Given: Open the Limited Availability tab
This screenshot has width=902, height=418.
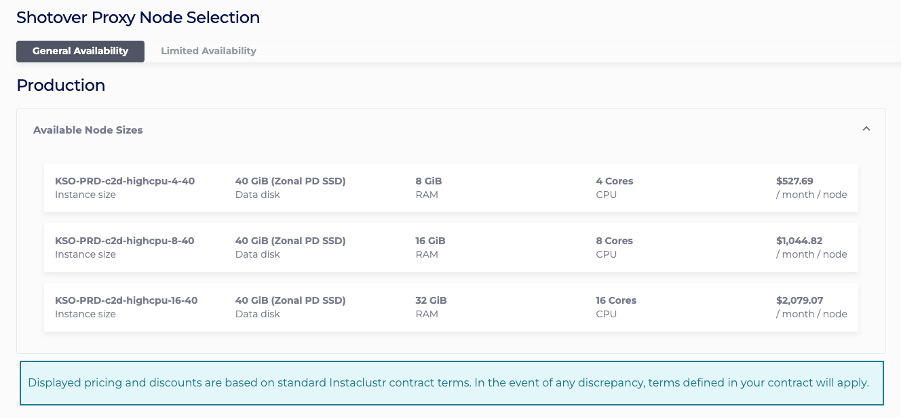Looking at the screenshot, I should pos(208,51).
